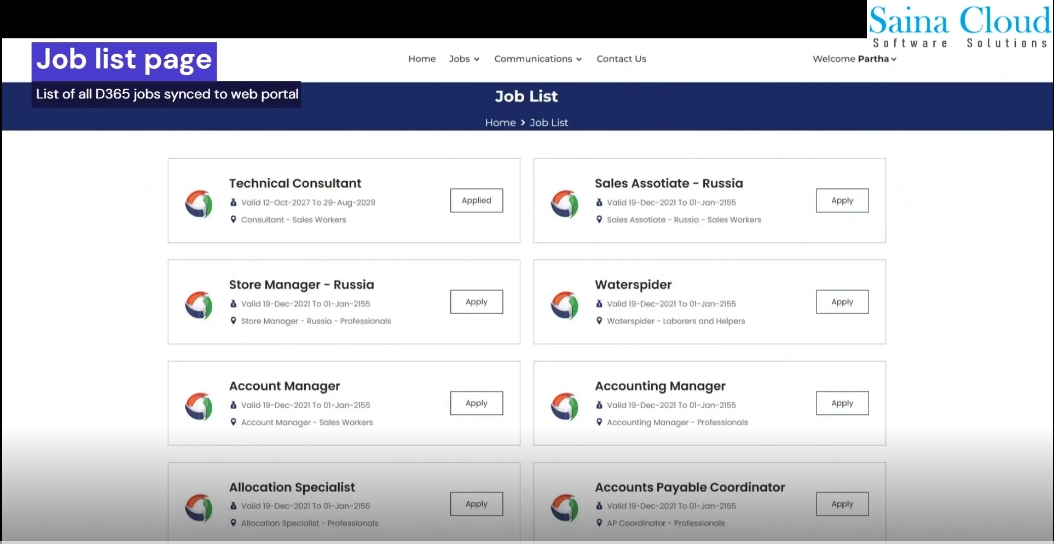Screen dimensions: 1054x544
Task: Apply for the Account Manager job
Action: click(x=477, y=403)
